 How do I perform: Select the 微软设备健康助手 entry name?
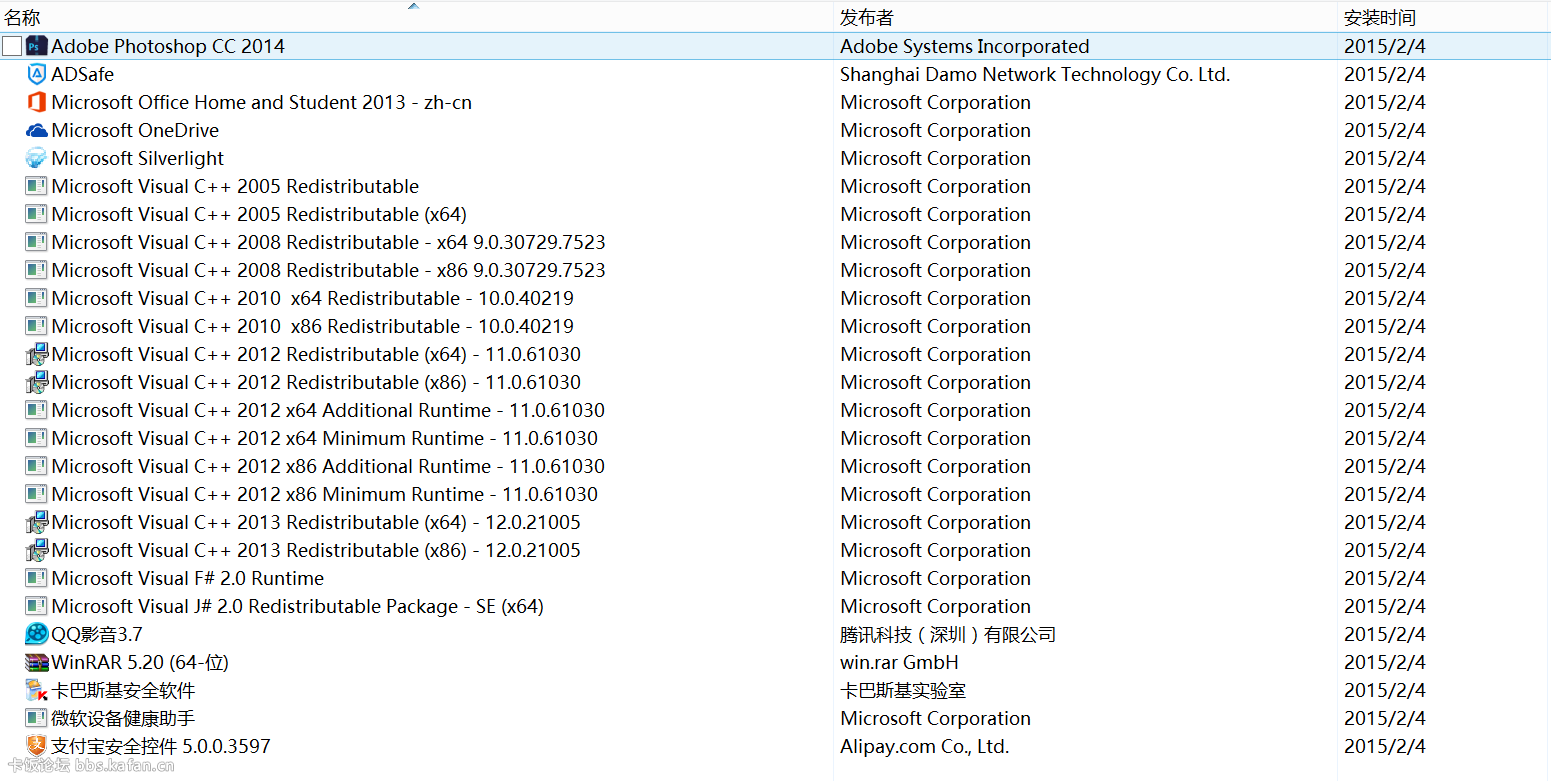pos(123,718)
